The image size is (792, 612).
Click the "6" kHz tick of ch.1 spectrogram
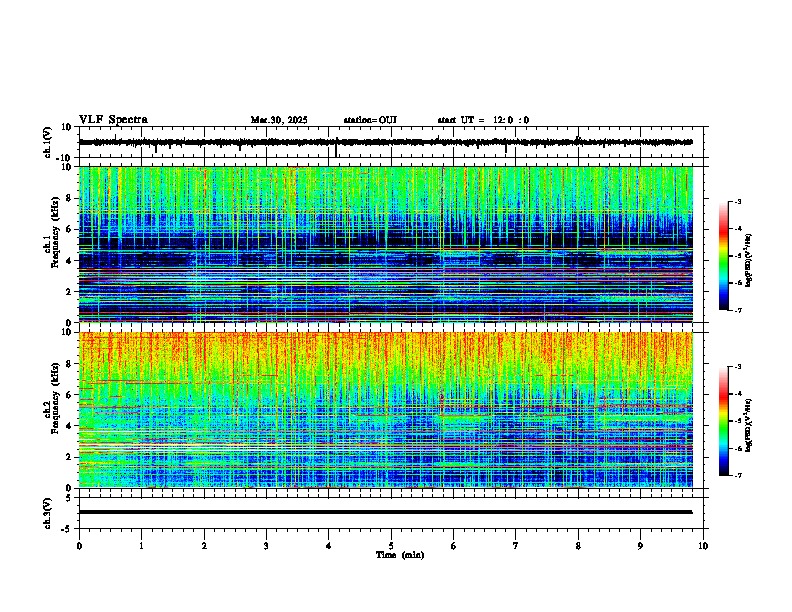tap(69, 230)
